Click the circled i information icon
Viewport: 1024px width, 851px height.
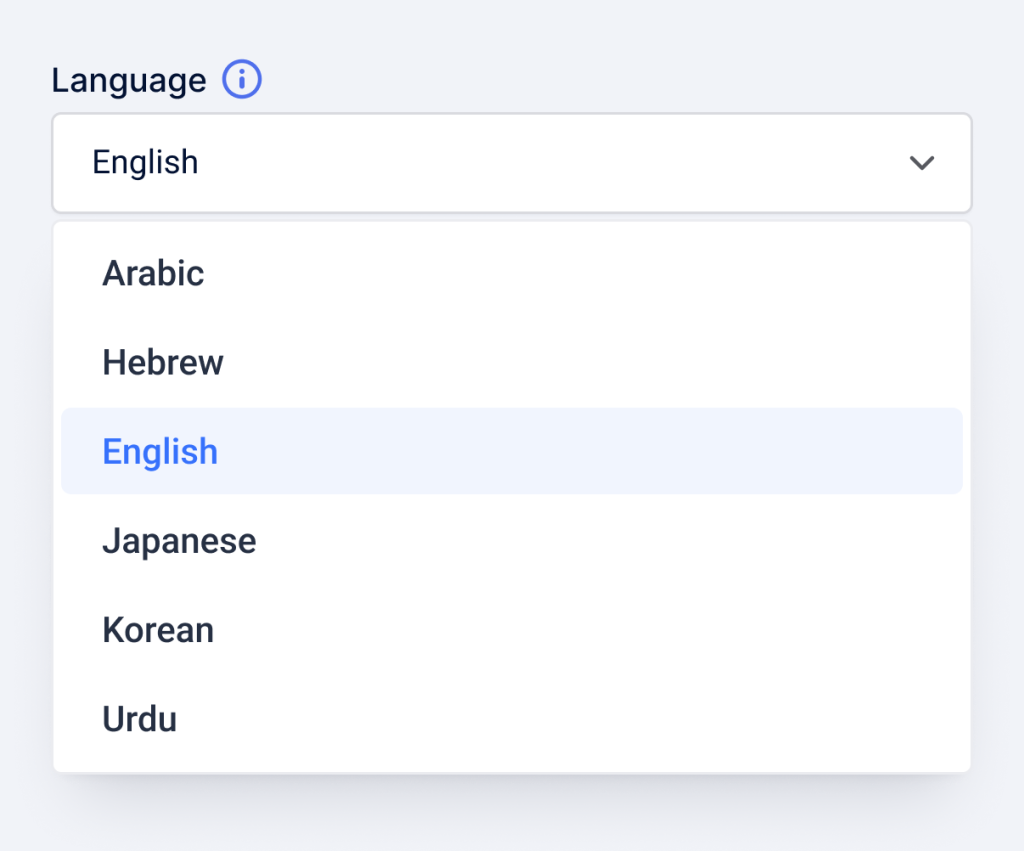click(242, 80)
